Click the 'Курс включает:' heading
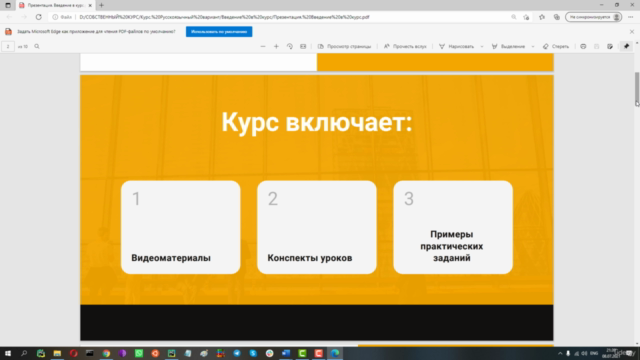Viewport: 640px width, 360px height. (317, 122)
